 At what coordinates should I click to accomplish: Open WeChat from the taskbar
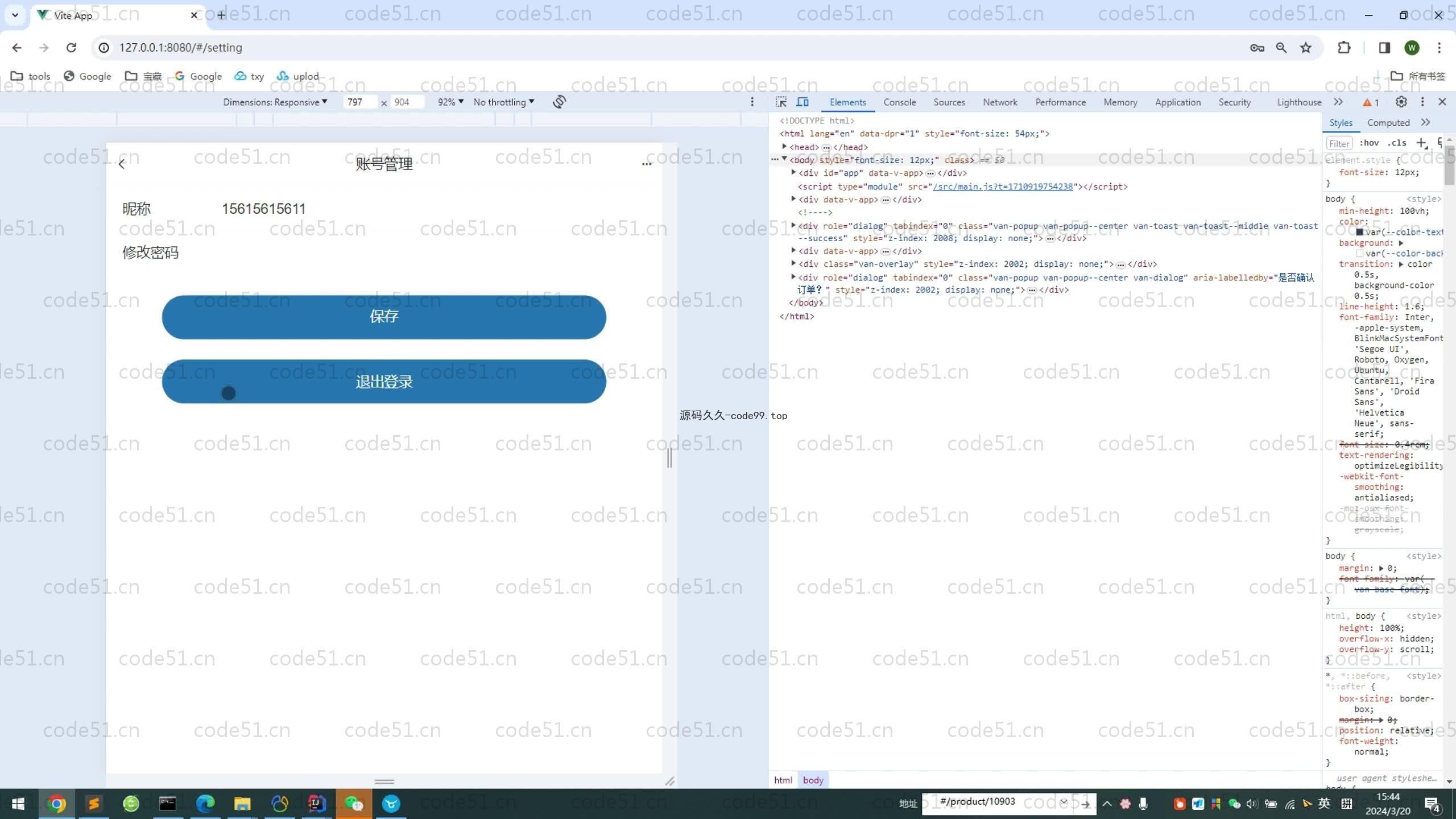(x=354, y=804)
